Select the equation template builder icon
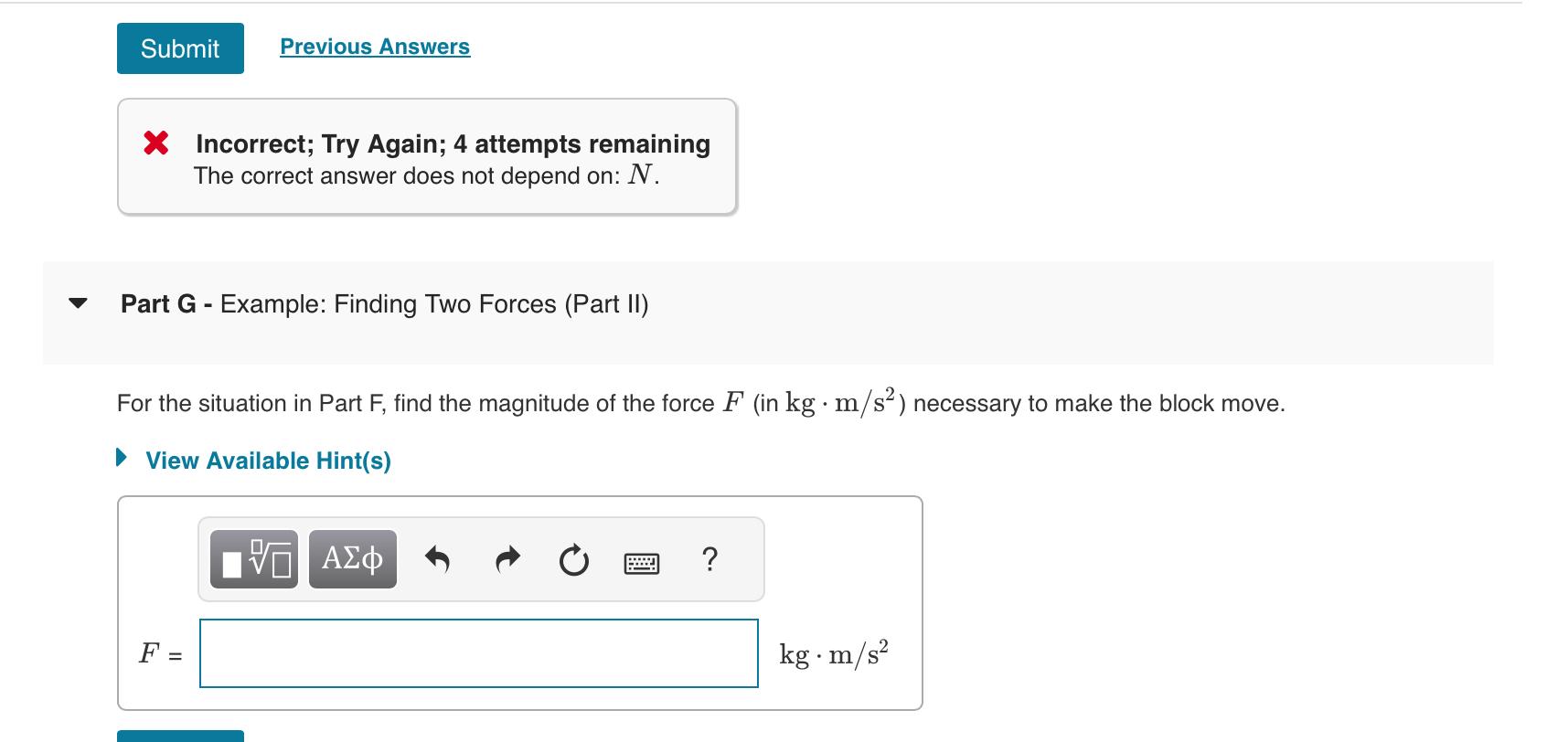Viewport: 1568px width, 742px height. [x=253, y=558]
